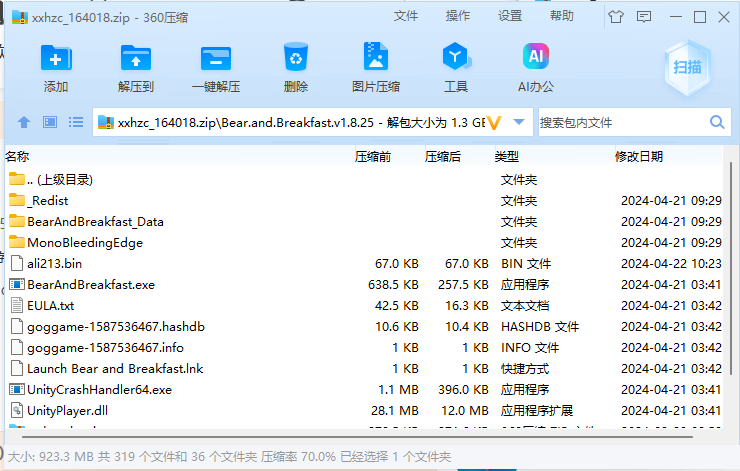
Task: Sort by the 压缩前 column header
Action: click(x=372, y=156)
